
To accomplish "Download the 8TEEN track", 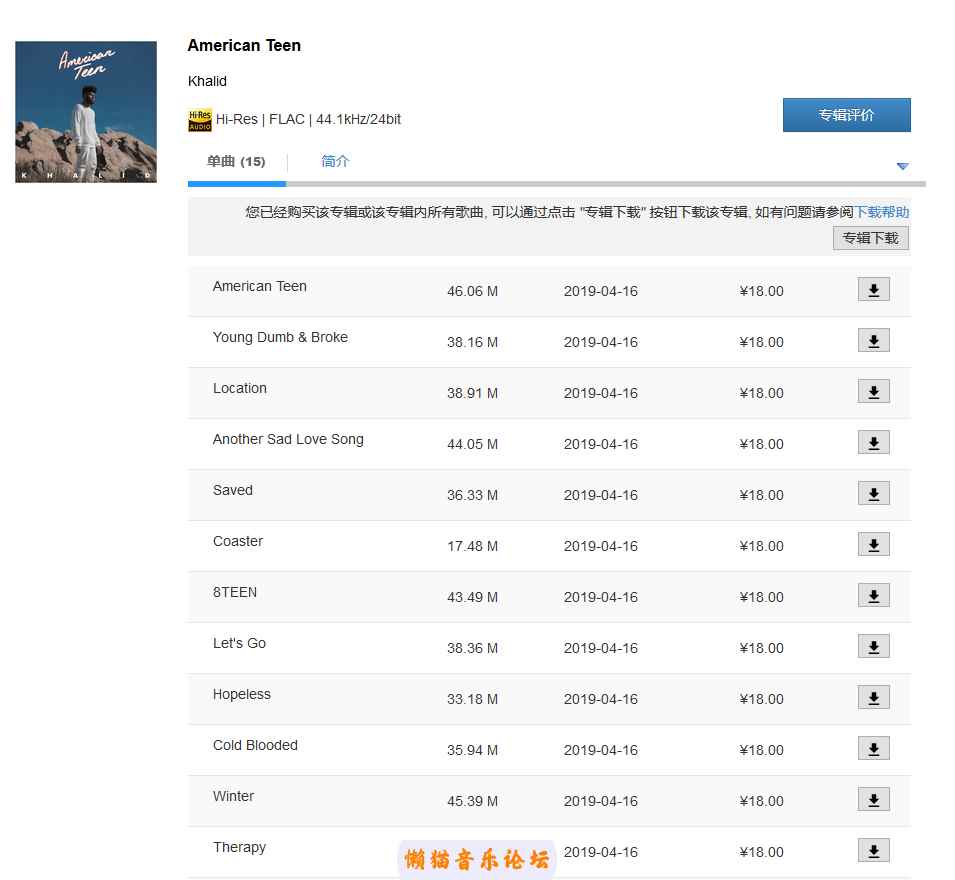I will point(873,596).
